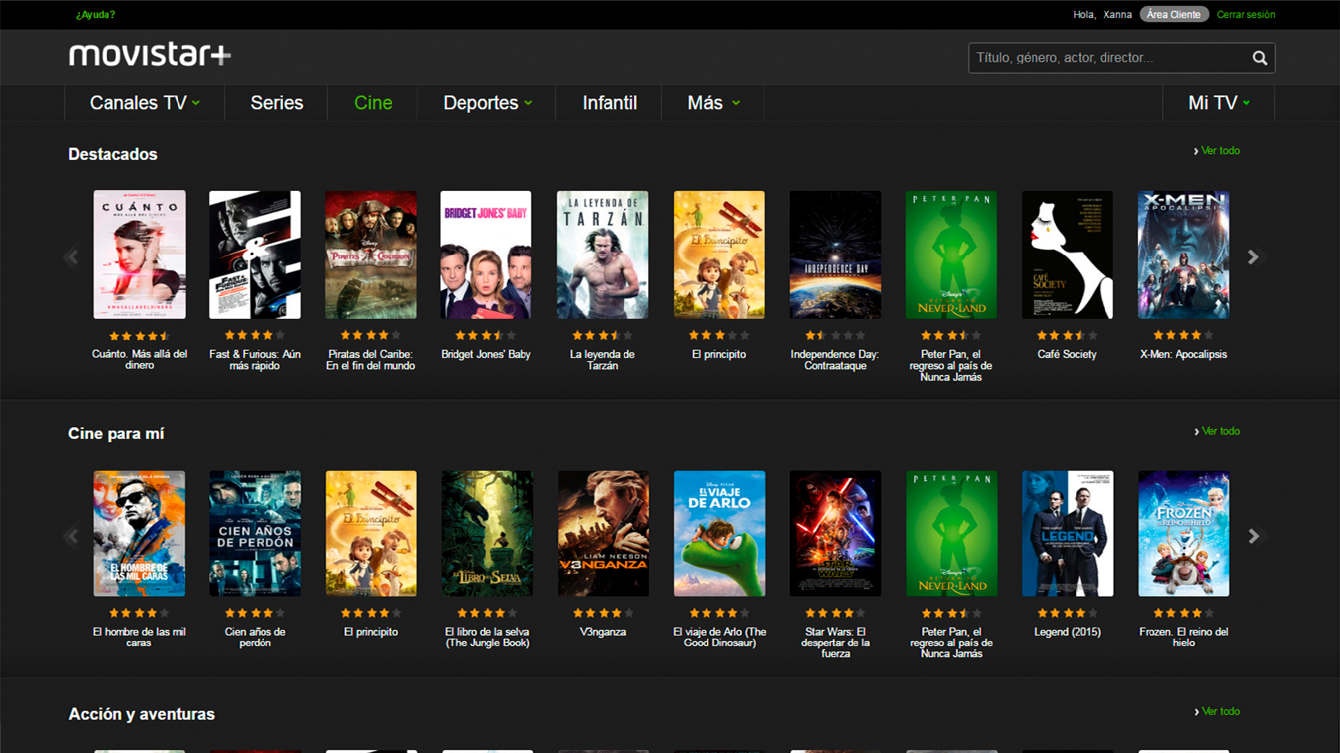Expand the Deportes dropdown
This screenshot has width=1340, height=753.
point(487,103)
